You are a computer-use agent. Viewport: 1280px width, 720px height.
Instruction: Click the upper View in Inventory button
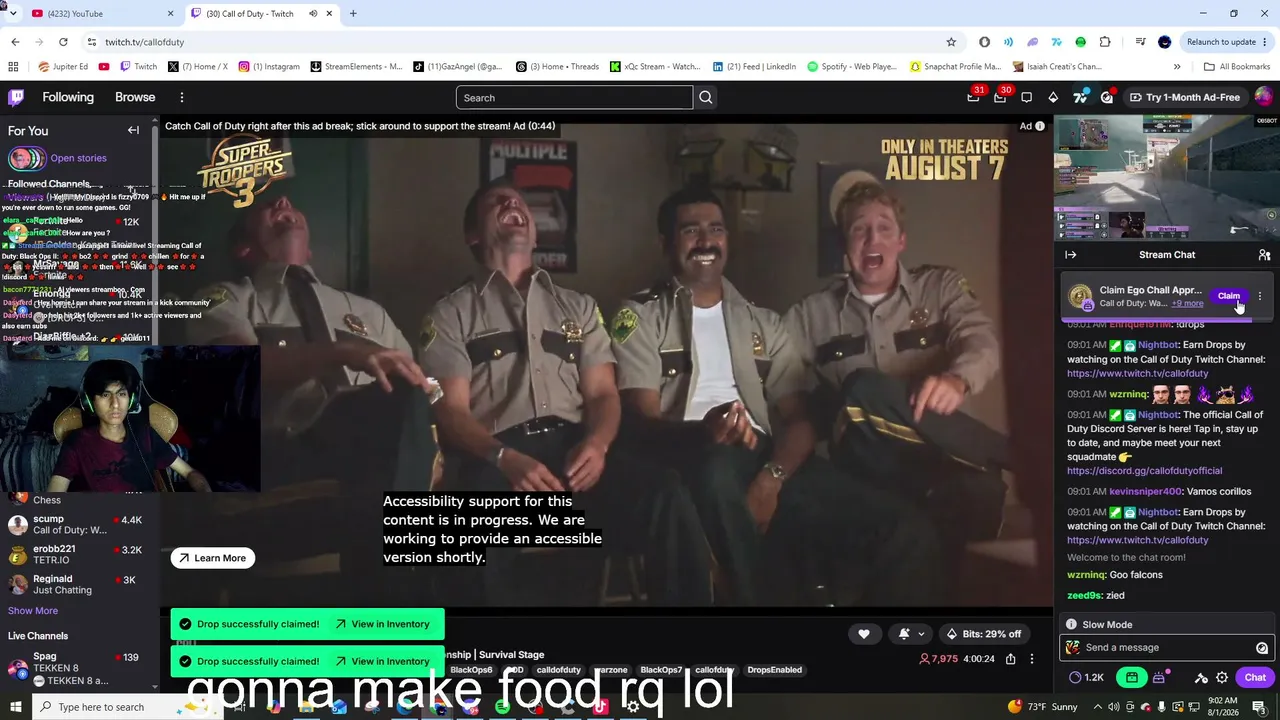click(x=382, y=624)
